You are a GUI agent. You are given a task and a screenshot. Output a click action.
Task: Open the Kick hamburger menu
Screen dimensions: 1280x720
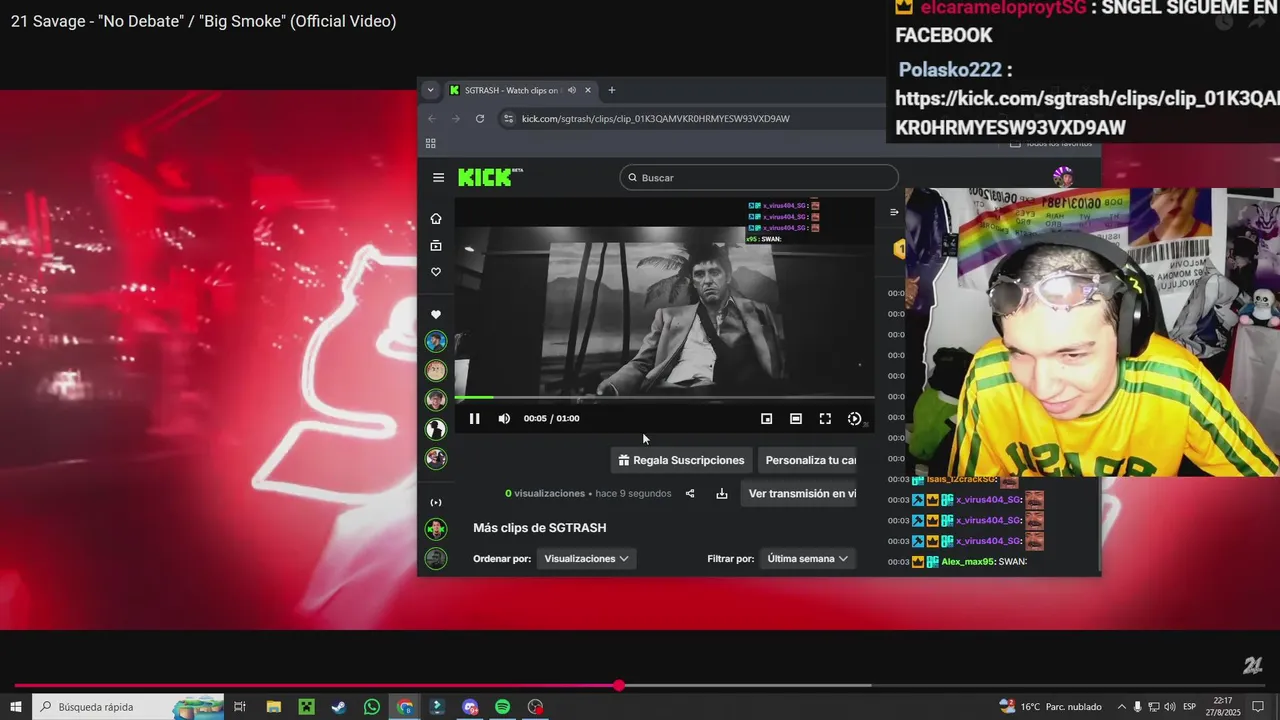coord(438,178)
